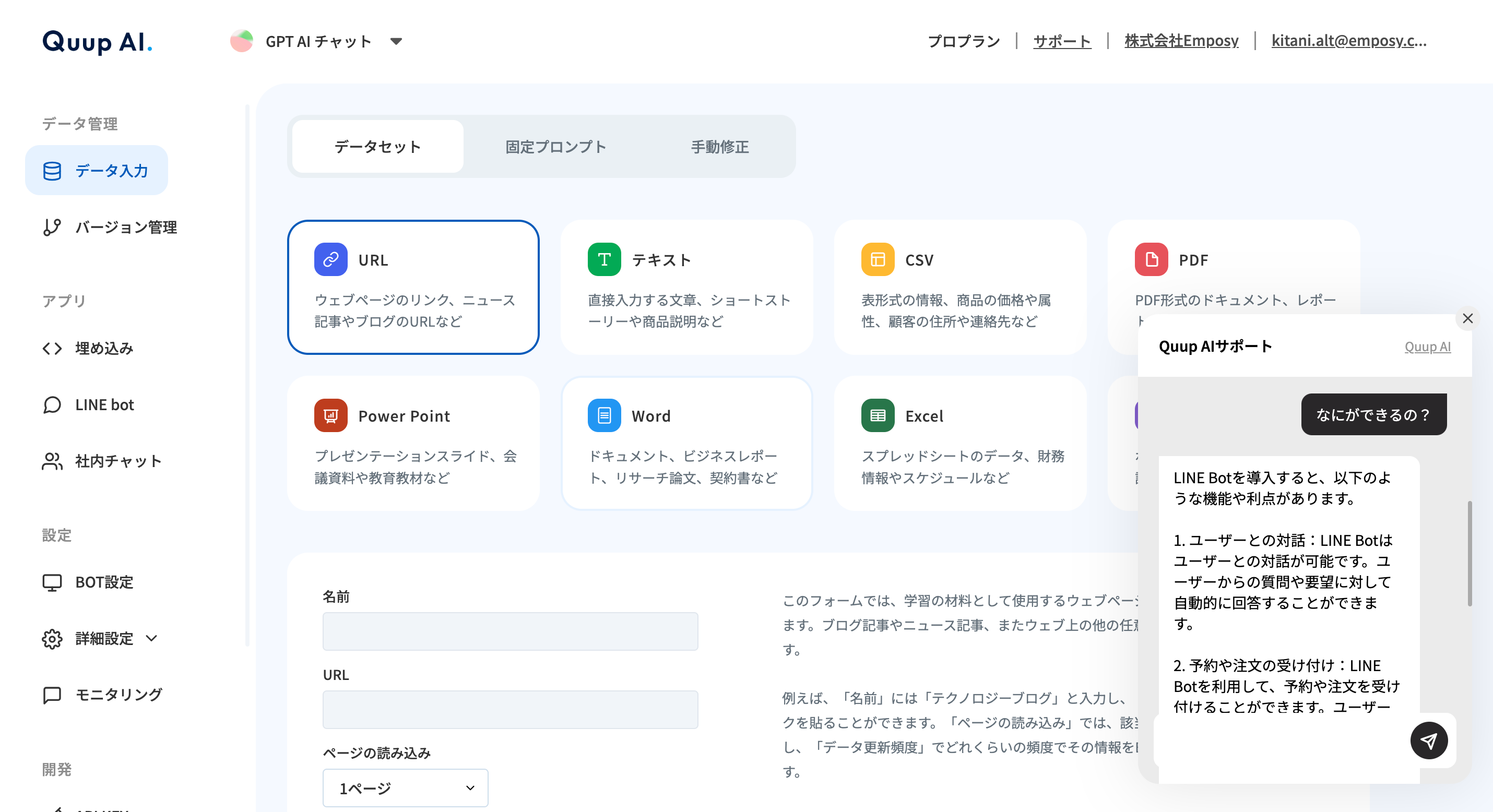
Task: Switch to the 手動修正 tab
Action: point(719,147)
